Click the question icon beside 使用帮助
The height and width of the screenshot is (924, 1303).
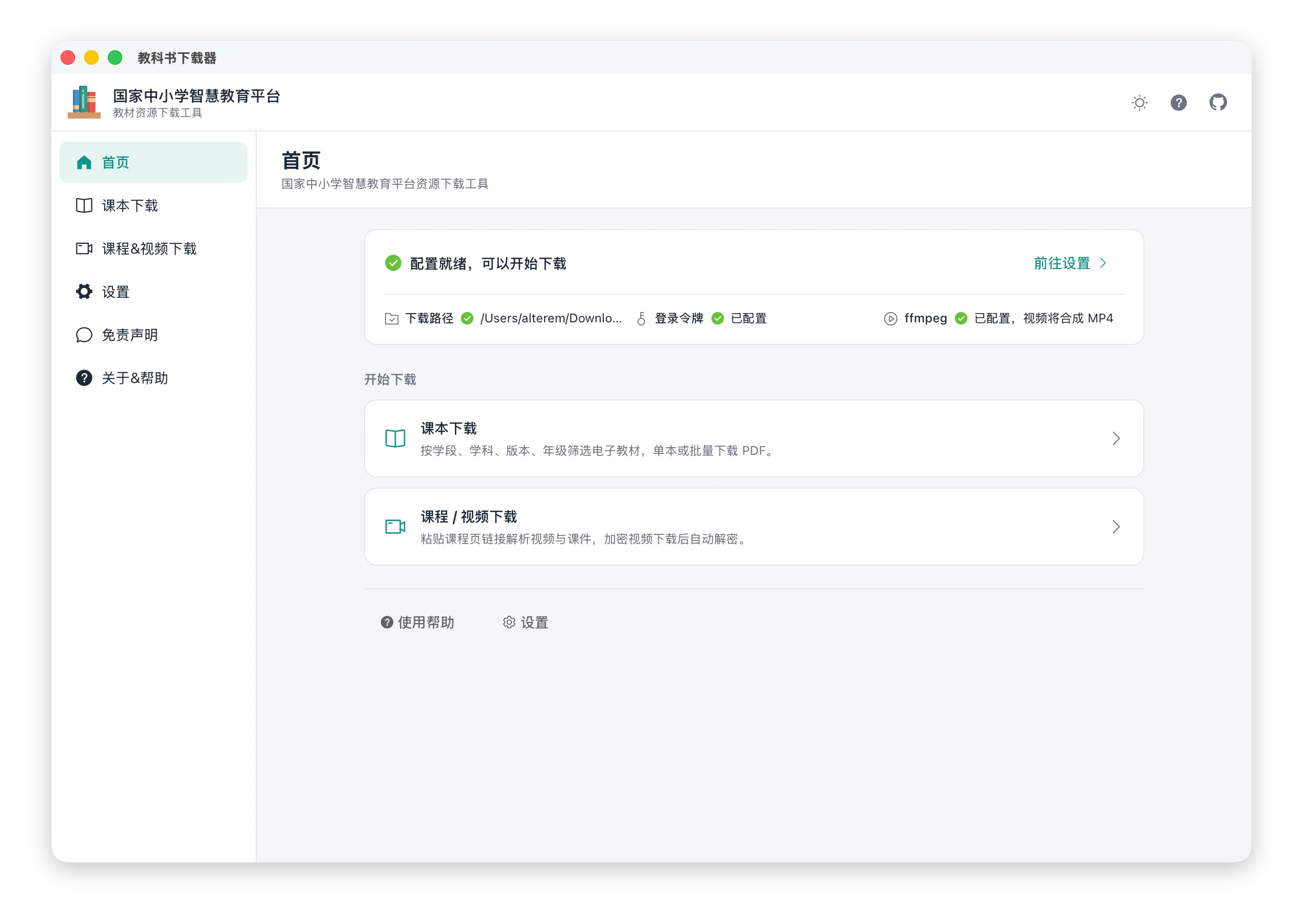click(x=387, y=623)
